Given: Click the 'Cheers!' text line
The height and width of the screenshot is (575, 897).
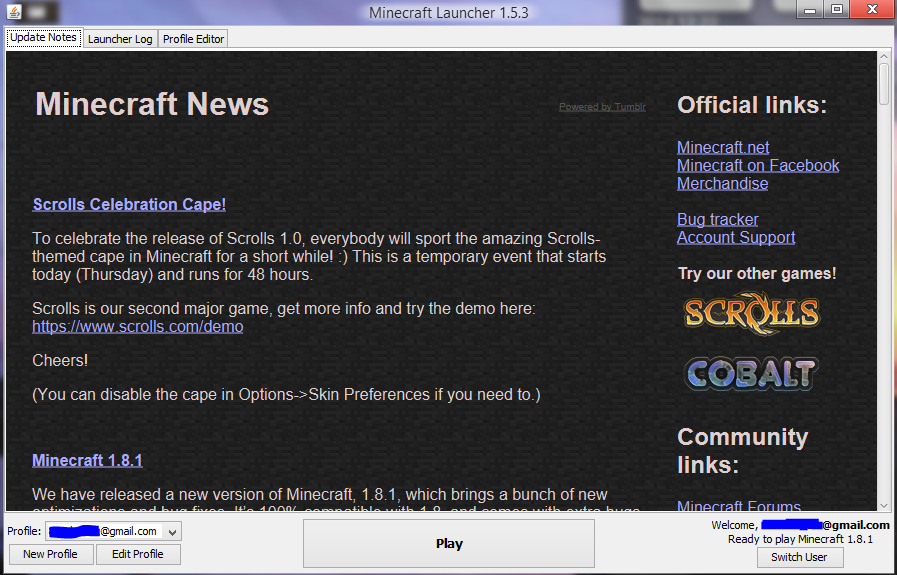Looking at the screenshot, I should click(60, 360).
